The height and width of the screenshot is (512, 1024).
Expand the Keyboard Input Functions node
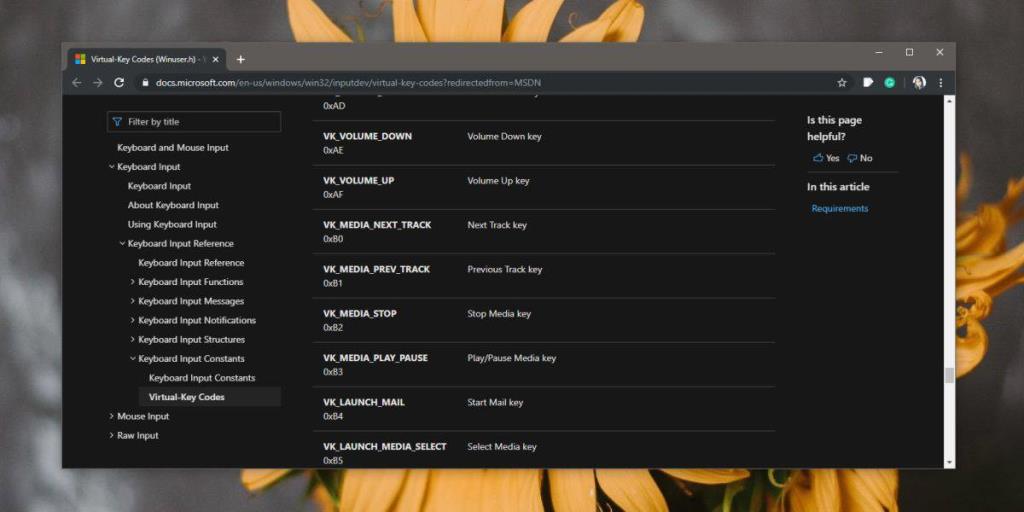[133, 282]
